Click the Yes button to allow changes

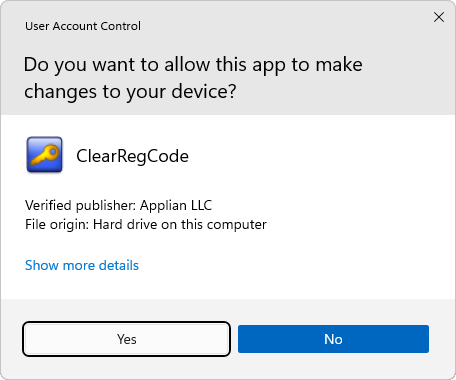[126, 339]
